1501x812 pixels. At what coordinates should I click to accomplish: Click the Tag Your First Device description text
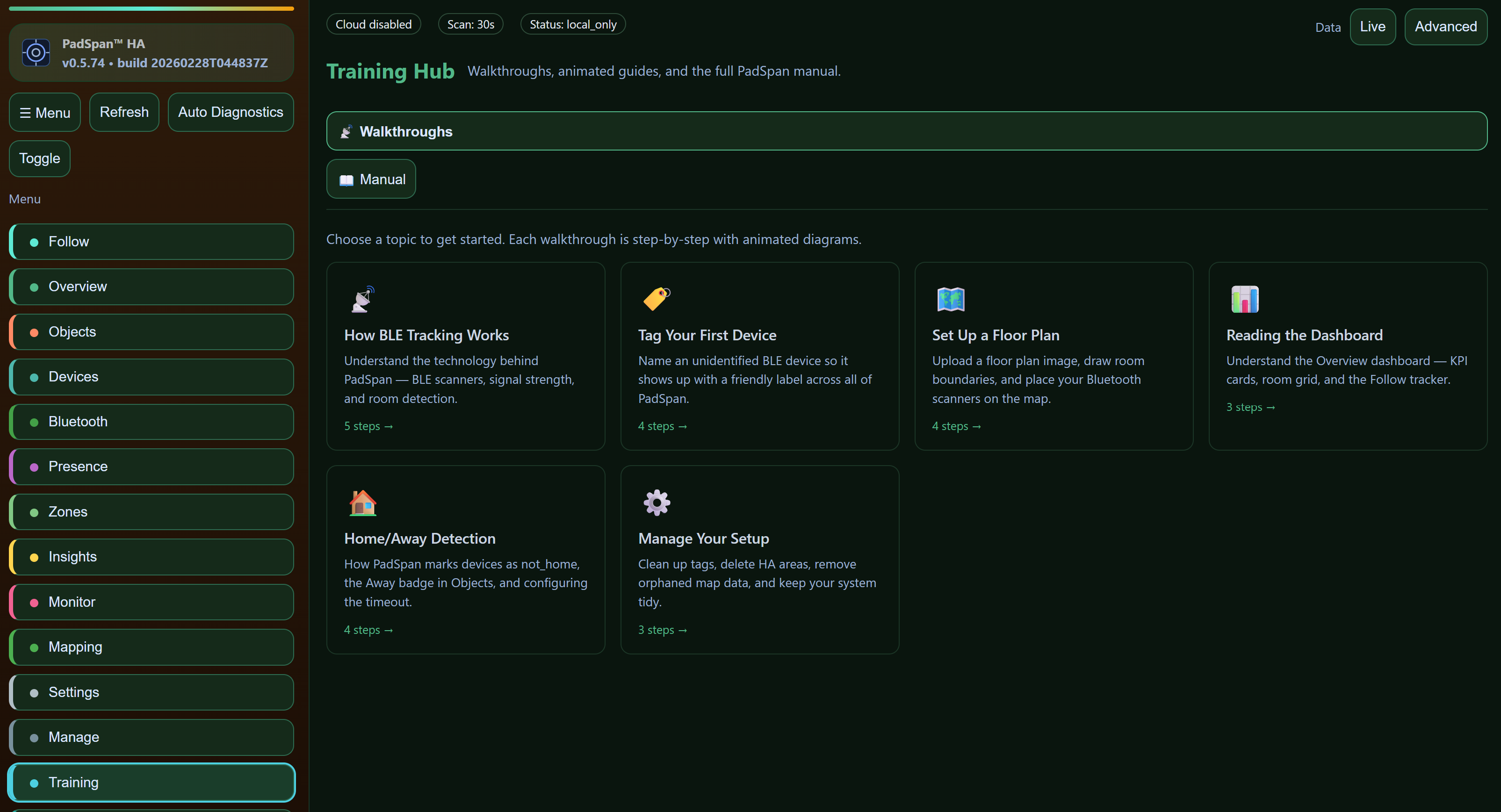pos(755,380)
